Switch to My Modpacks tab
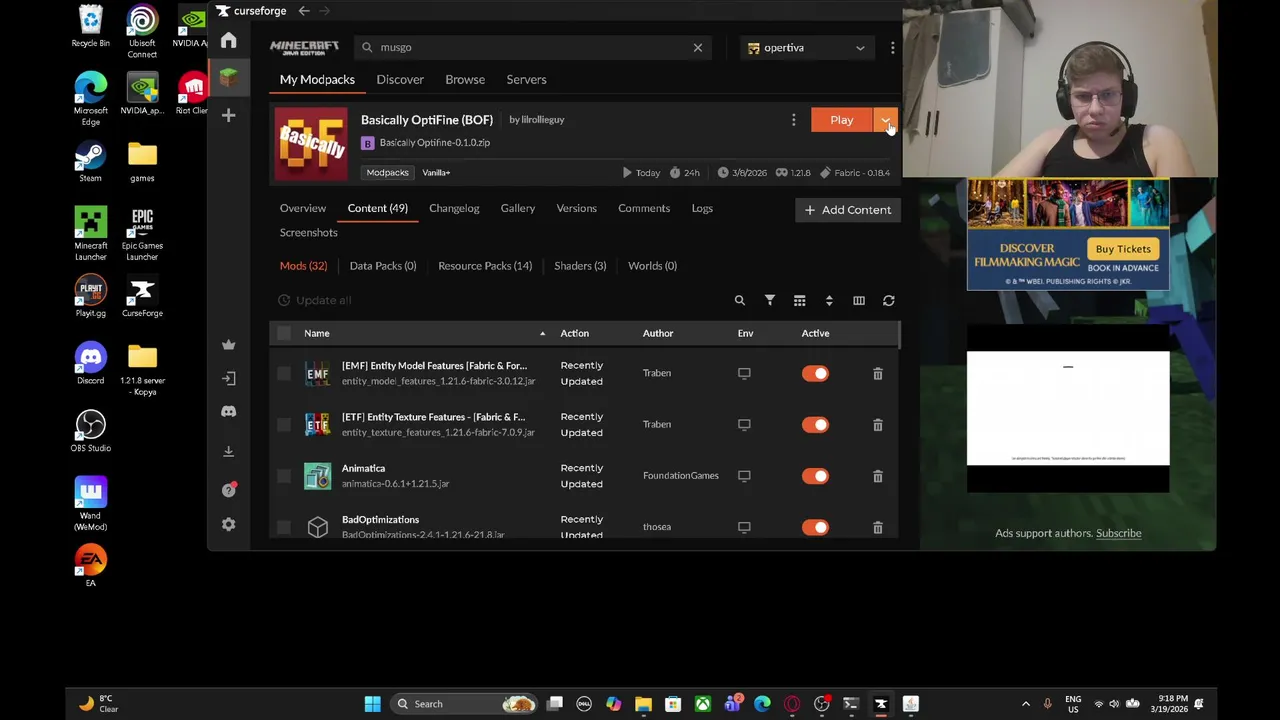 tap(317, 80)
